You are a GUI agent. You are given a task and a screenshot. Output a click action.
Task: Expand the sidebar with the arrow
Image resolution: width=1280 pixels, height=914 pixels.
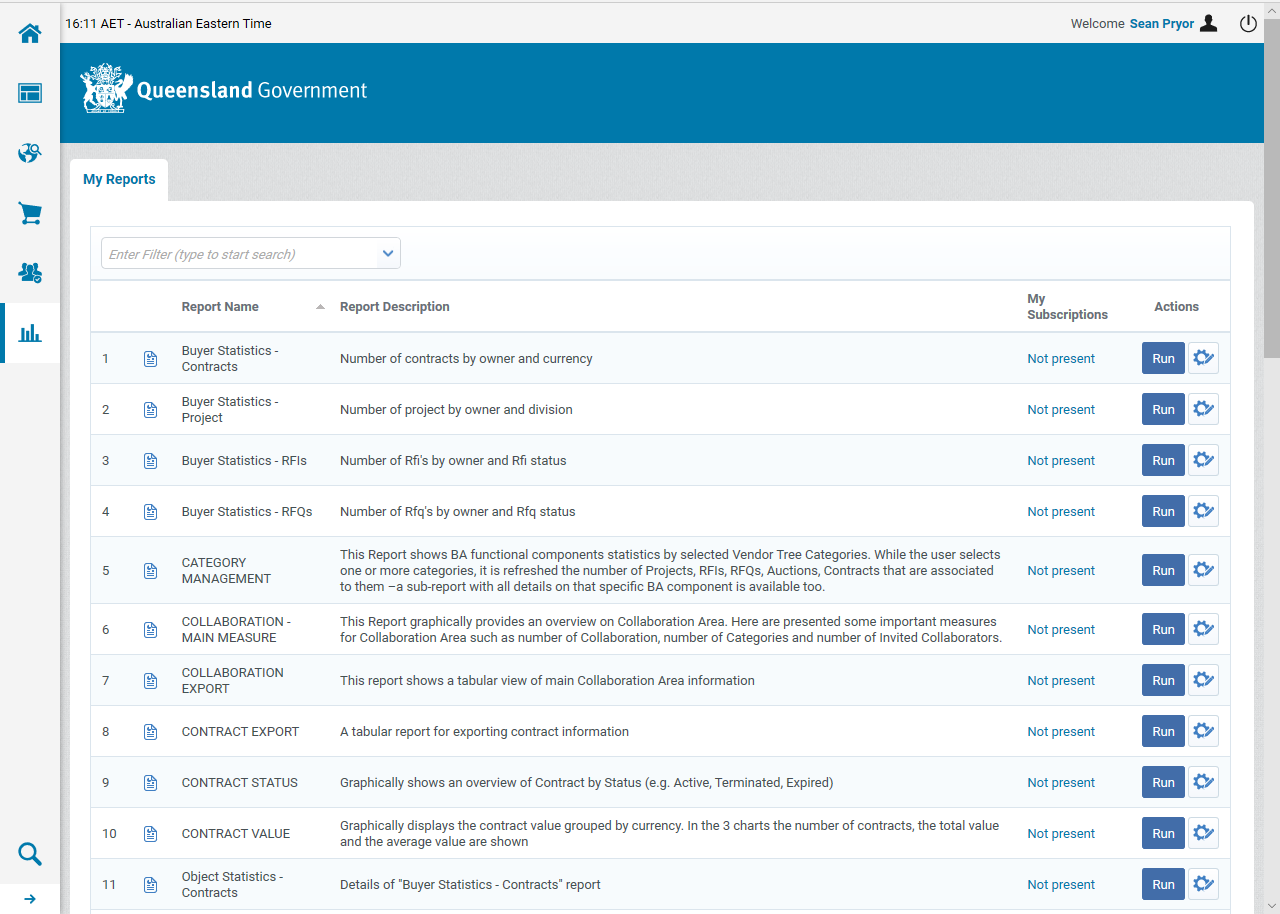point(30,899)
